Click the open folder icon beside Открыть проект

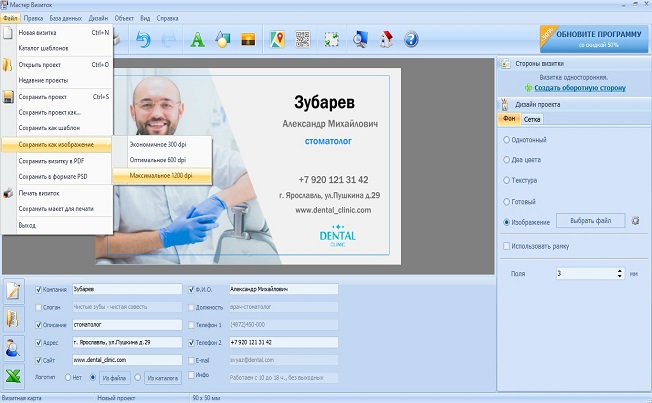pos(7,65)
